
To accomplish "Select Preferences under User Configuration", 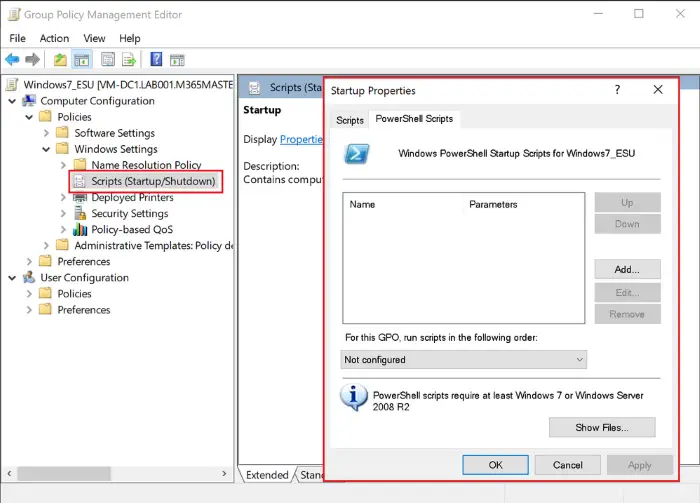I will click(83, 310).
